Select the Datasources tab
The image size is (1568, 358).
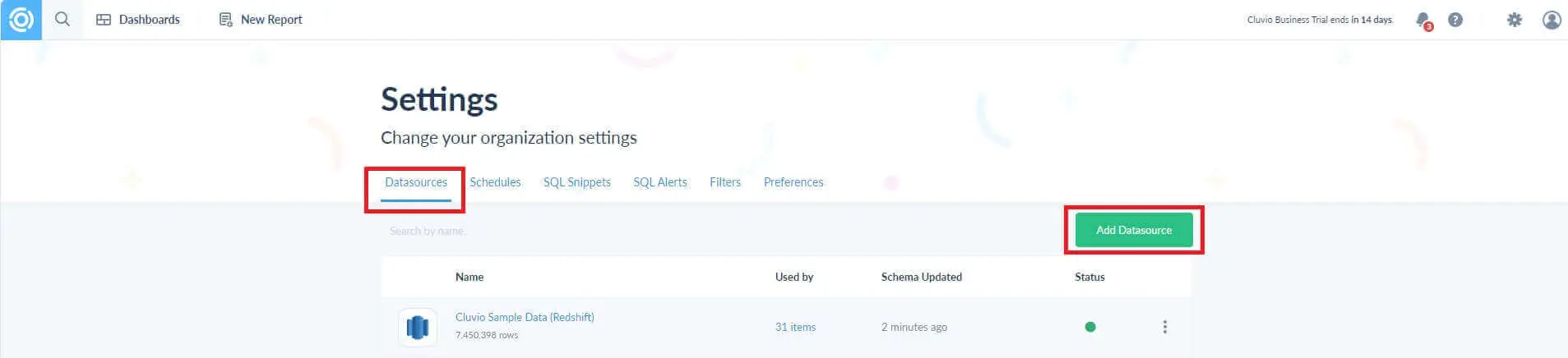[416, 182]
